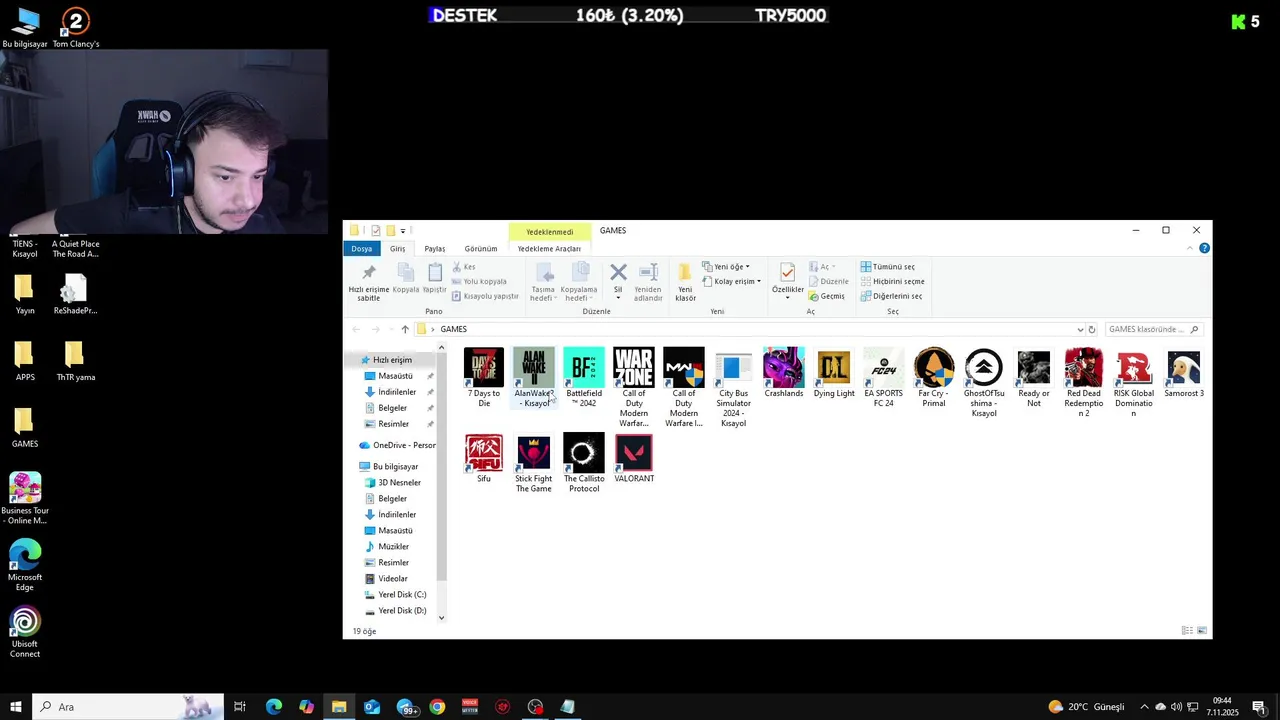Select the Samorost 3 shortcut
This screenshot has height=720, width=1280.
(x=1184, y=373)
